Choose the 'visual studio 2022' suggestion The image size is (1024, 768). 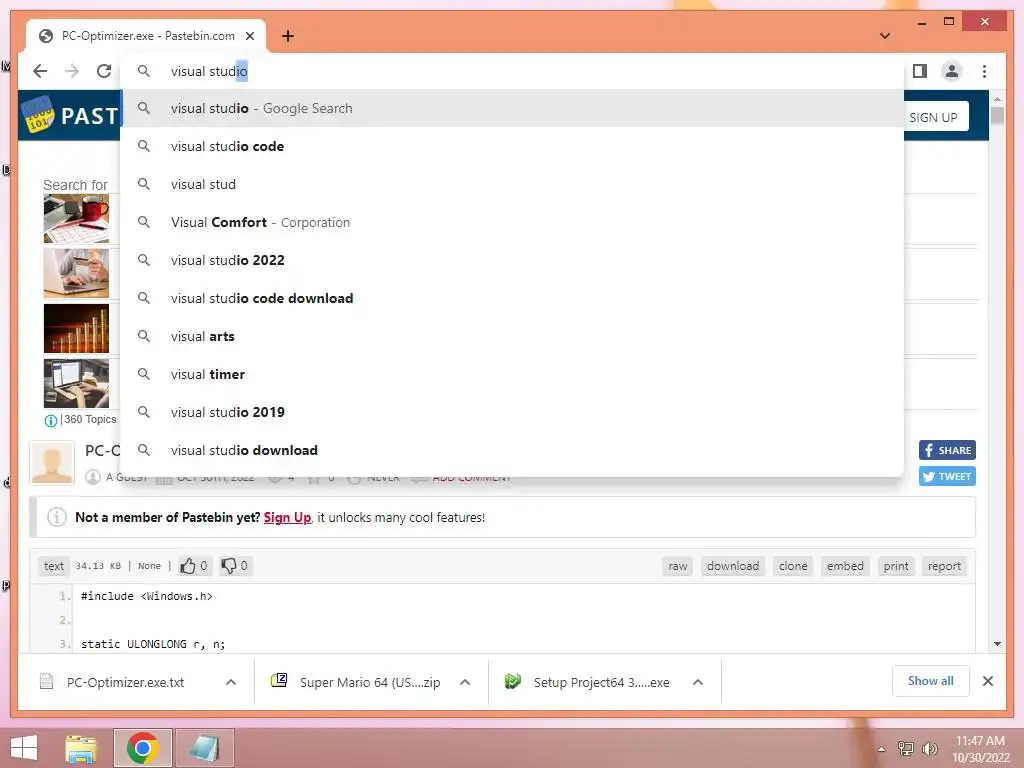pyautogui.click(x=512, y=260)
